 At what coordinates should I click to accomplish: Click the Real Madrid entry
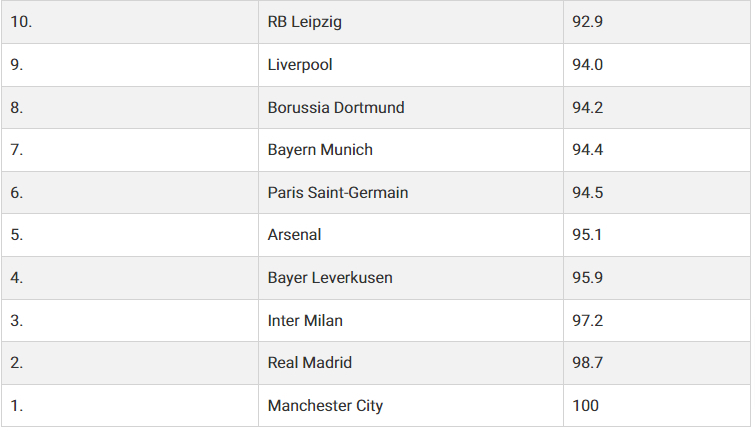pos(310,362)
